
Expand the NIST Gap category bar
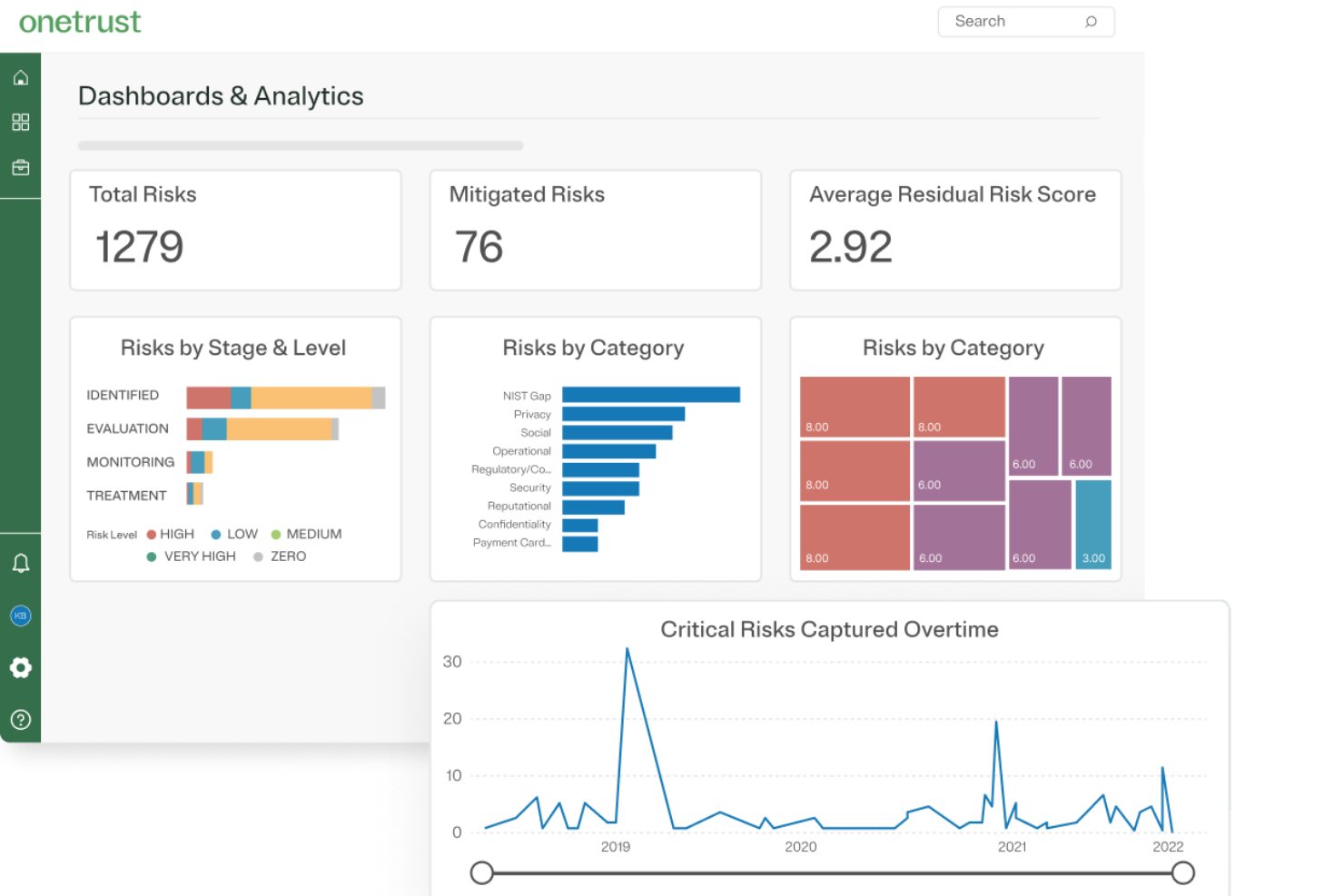(650, 395)
